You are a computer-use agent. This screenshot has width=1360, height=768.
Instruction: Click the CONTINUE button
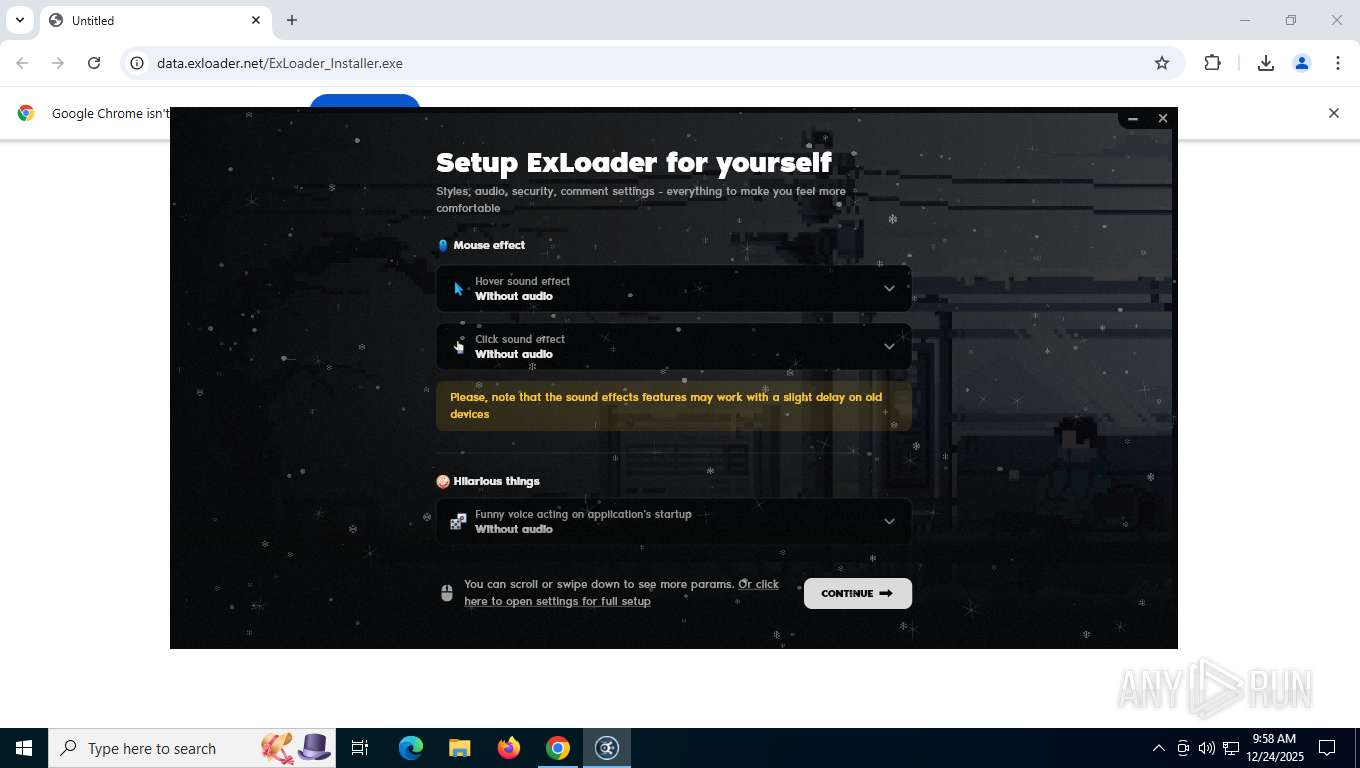point(857,593)
